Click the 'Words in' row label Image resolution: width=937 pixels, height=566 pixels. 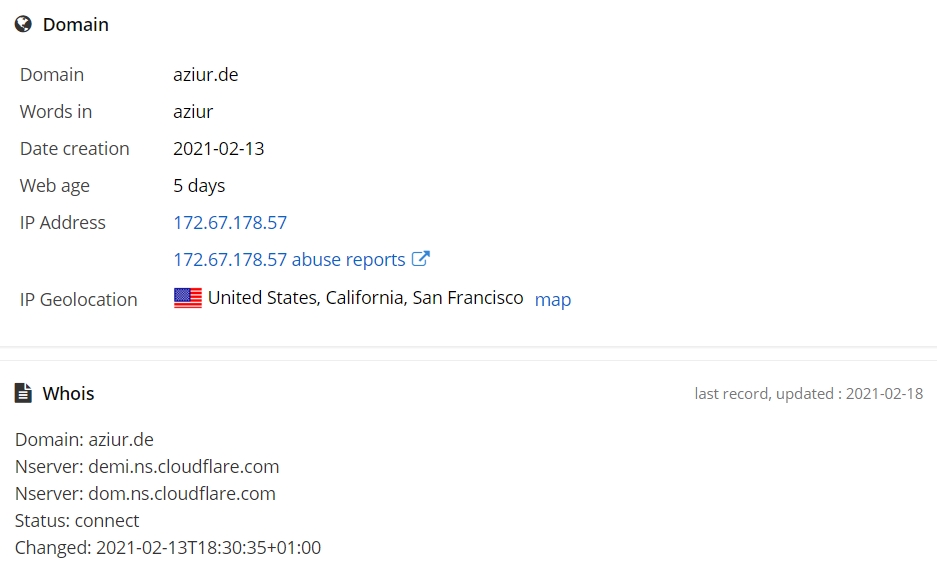pos(56,112)
